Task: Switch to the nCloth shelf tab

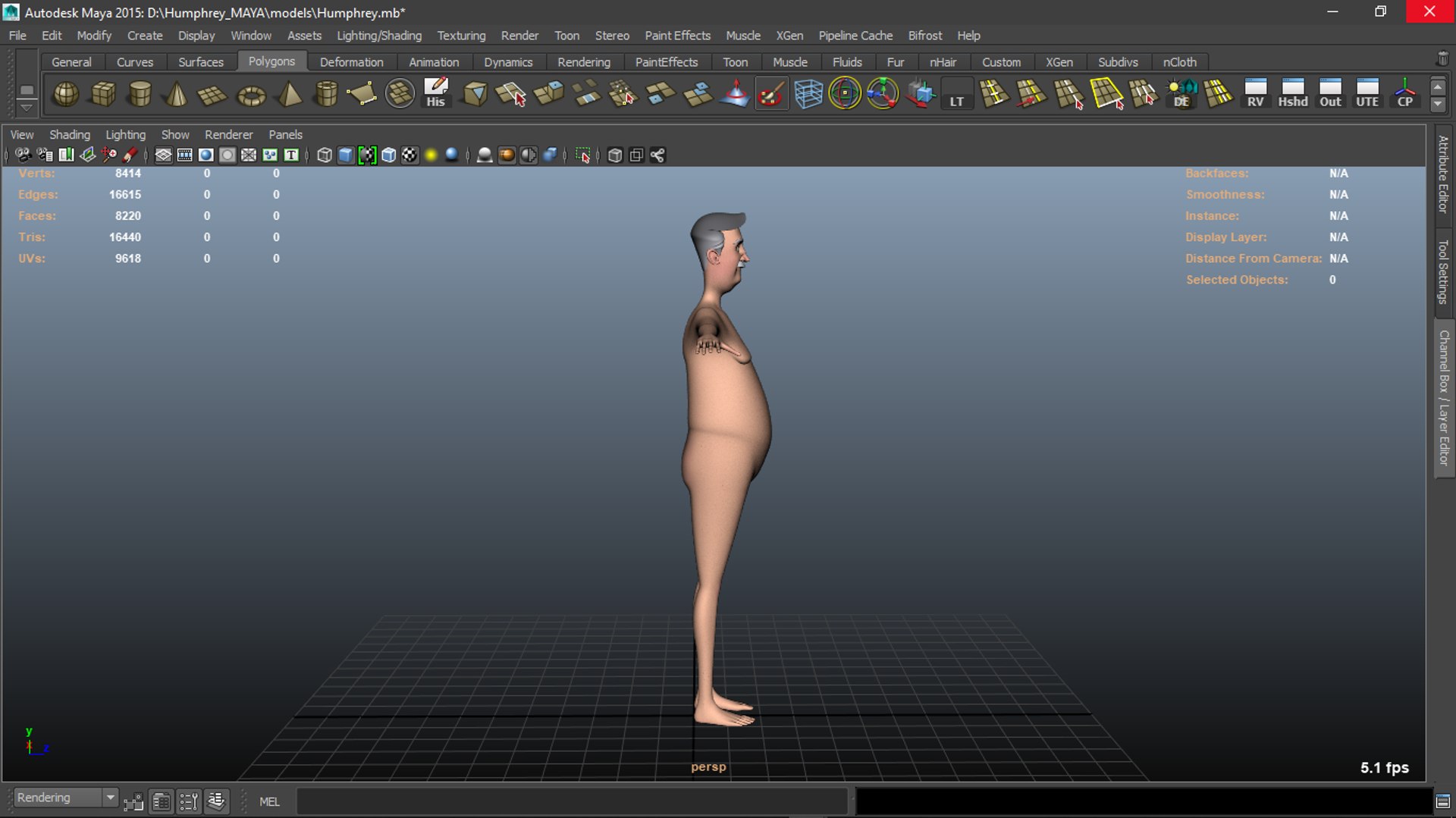Action: click(x=1179, y=62)
